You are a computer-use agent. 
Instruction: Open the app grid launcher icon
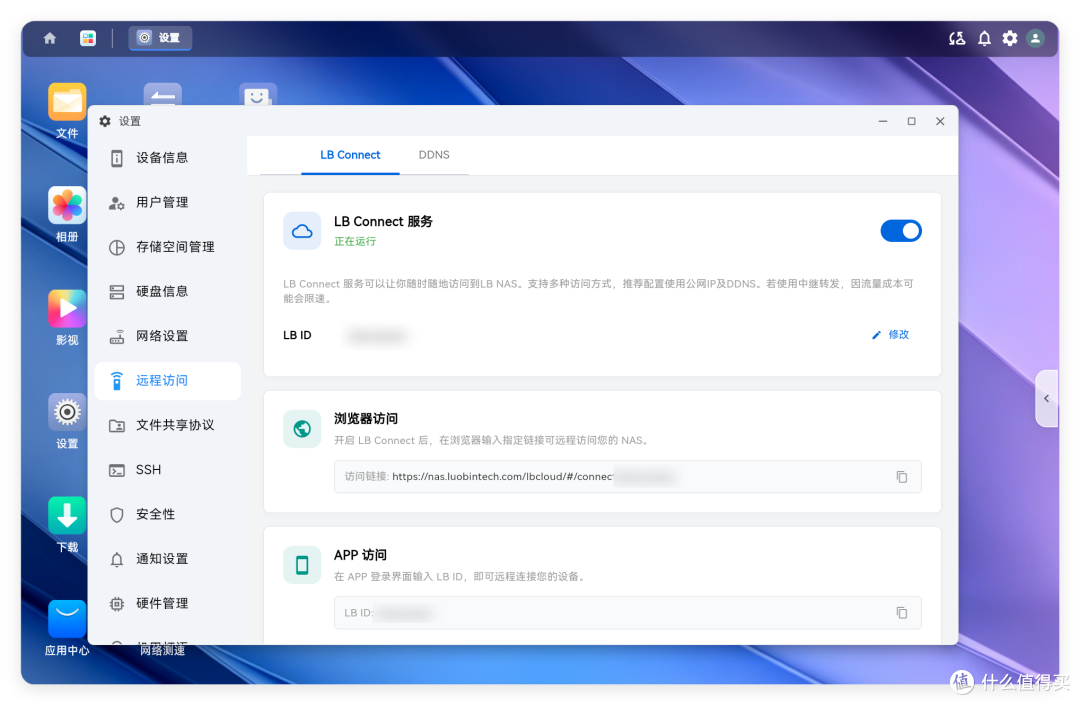click(x=87, y=39)
